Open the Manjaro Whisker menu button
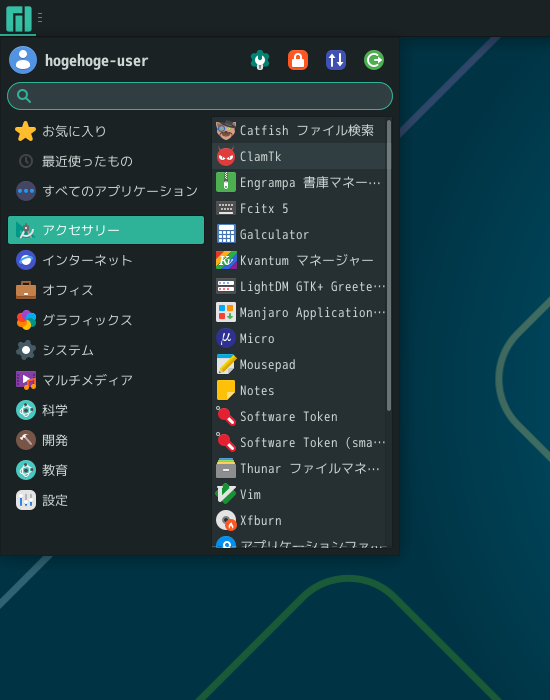The image size is (550, 700). (18, 18)
